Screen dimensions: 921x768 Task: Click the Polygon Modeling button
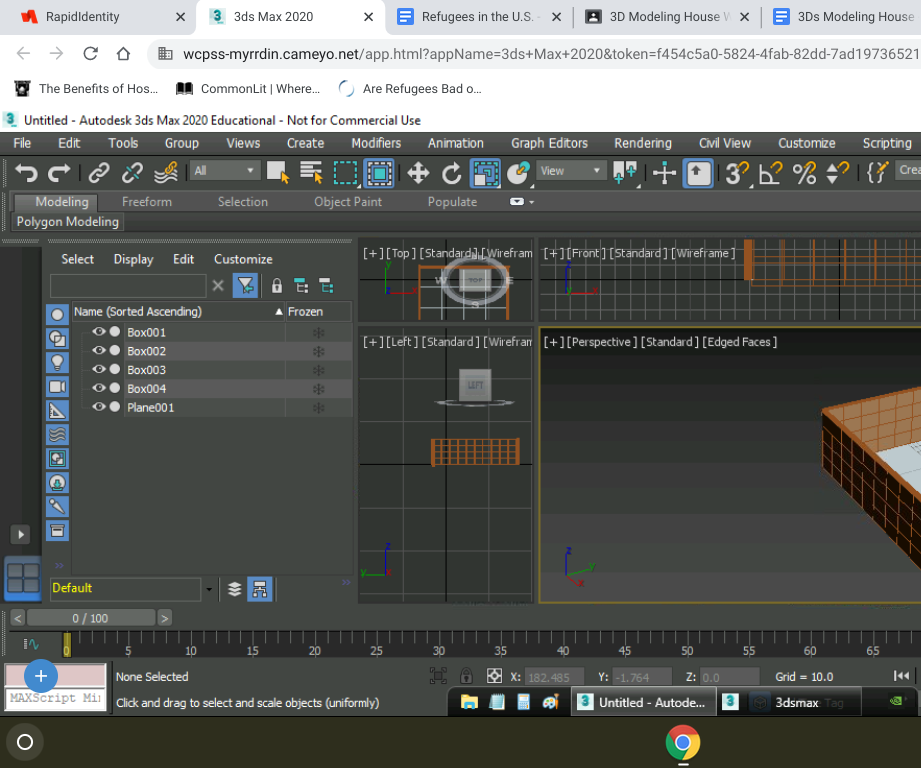[68, 222]
